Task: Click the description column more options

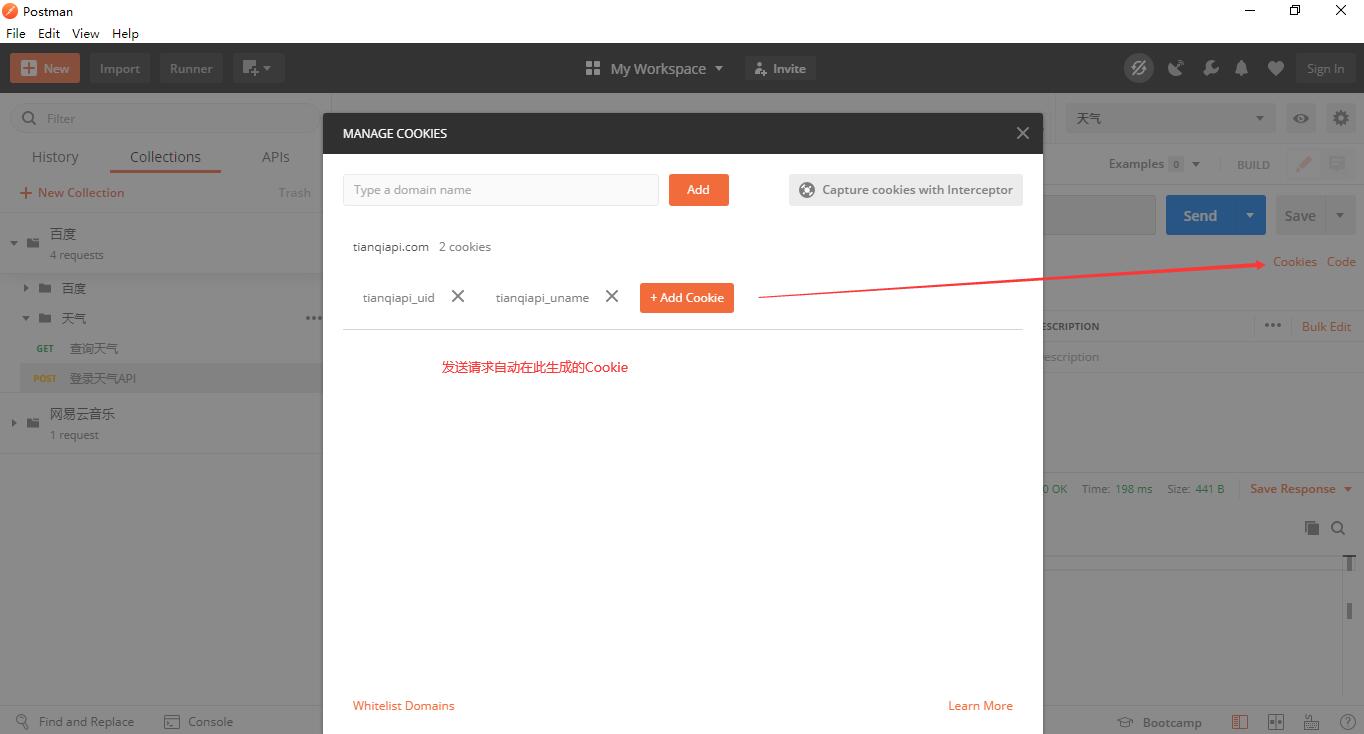Action: pos(1272,325)
